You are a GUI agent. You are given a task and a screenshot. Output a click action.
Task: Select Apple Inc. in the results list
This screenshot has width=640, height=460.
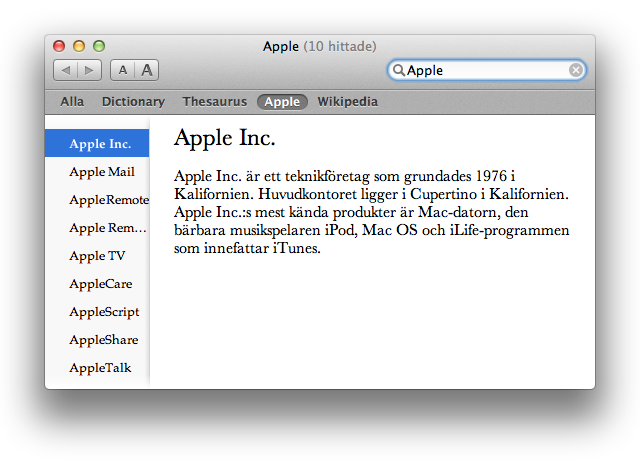click(97, 143)
